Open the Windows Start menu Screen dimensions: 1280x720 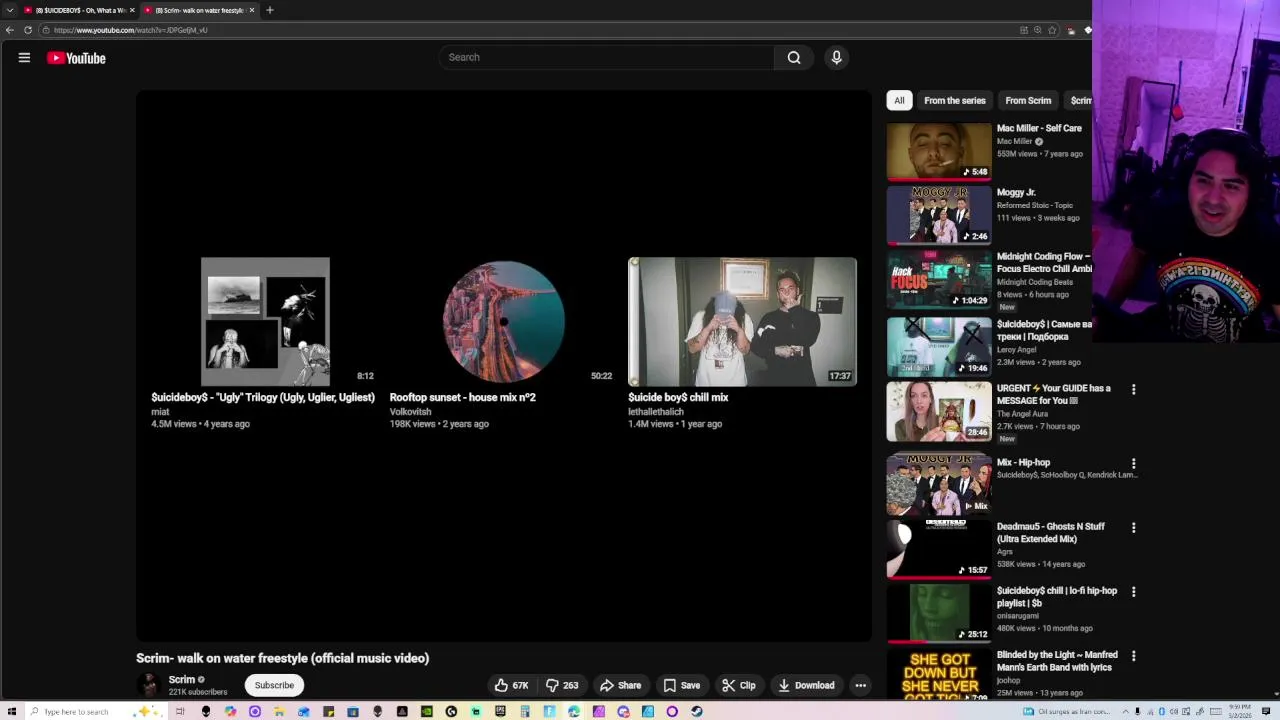tap(12, 712)
